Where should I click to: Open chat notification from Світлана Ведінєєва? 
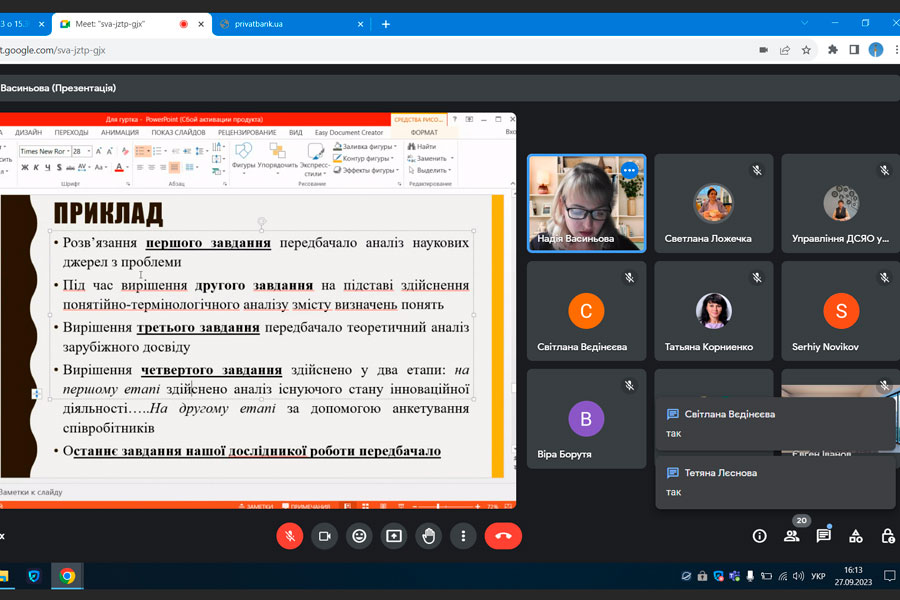pyautogui.click(x=775, y=423)
